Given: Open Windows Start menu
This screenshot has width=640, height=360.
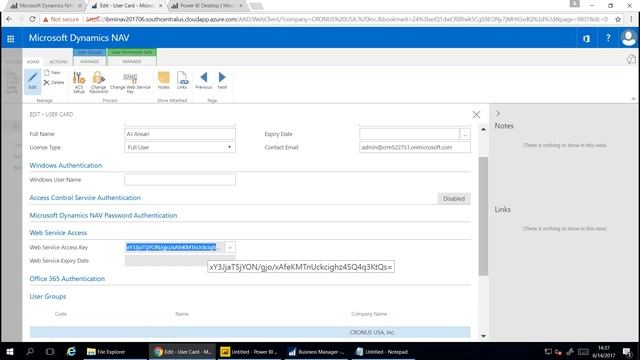Looking at the screenshot, I should click(10, 351).
